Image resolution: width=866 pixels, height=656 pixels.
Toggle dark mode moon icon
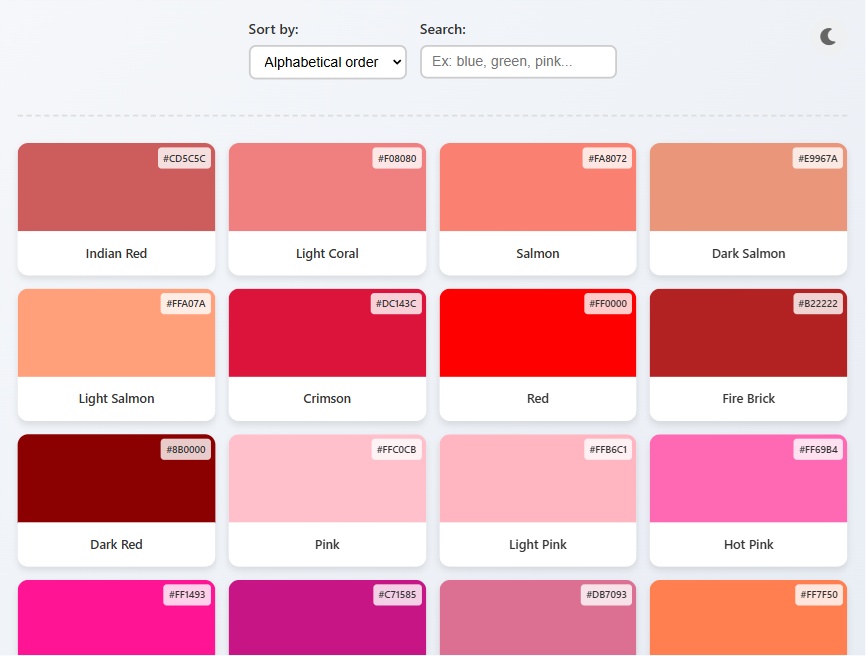pyautogui.click(x=828, y=37)
